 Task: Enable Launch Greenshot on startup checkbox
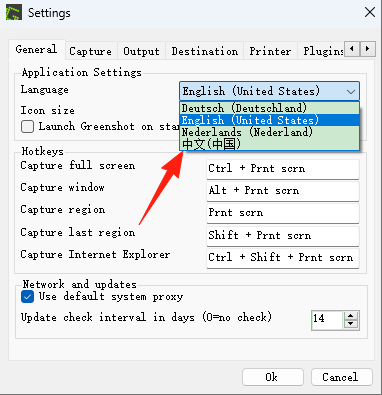tap(27, 127)
